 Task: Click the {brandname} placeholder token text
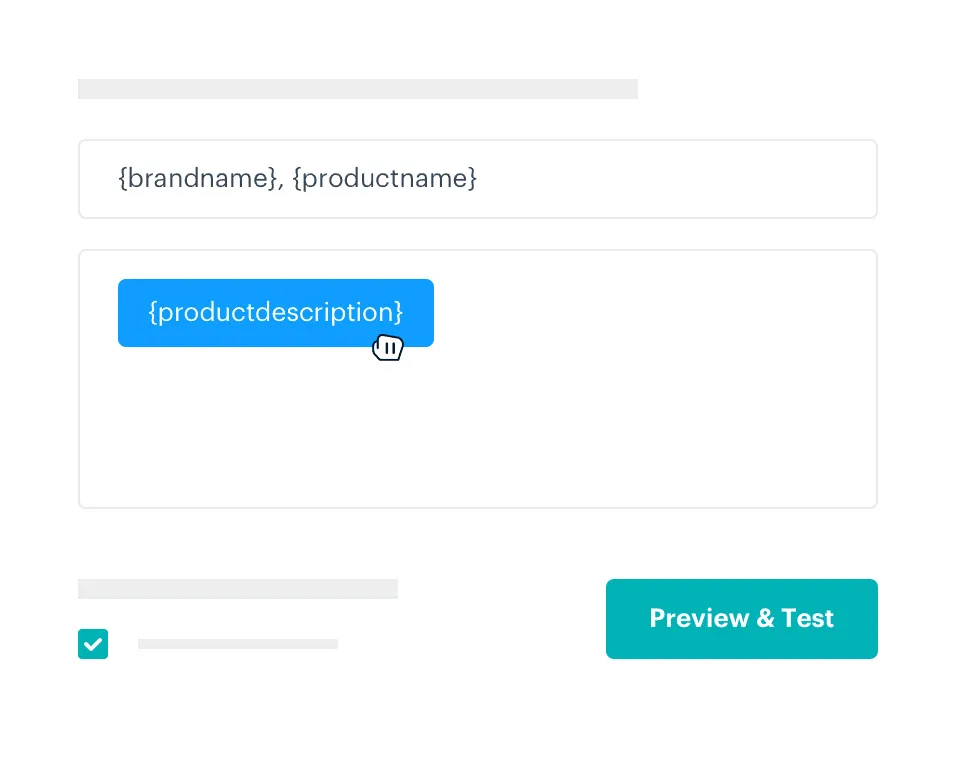click(x=198, y=178)
